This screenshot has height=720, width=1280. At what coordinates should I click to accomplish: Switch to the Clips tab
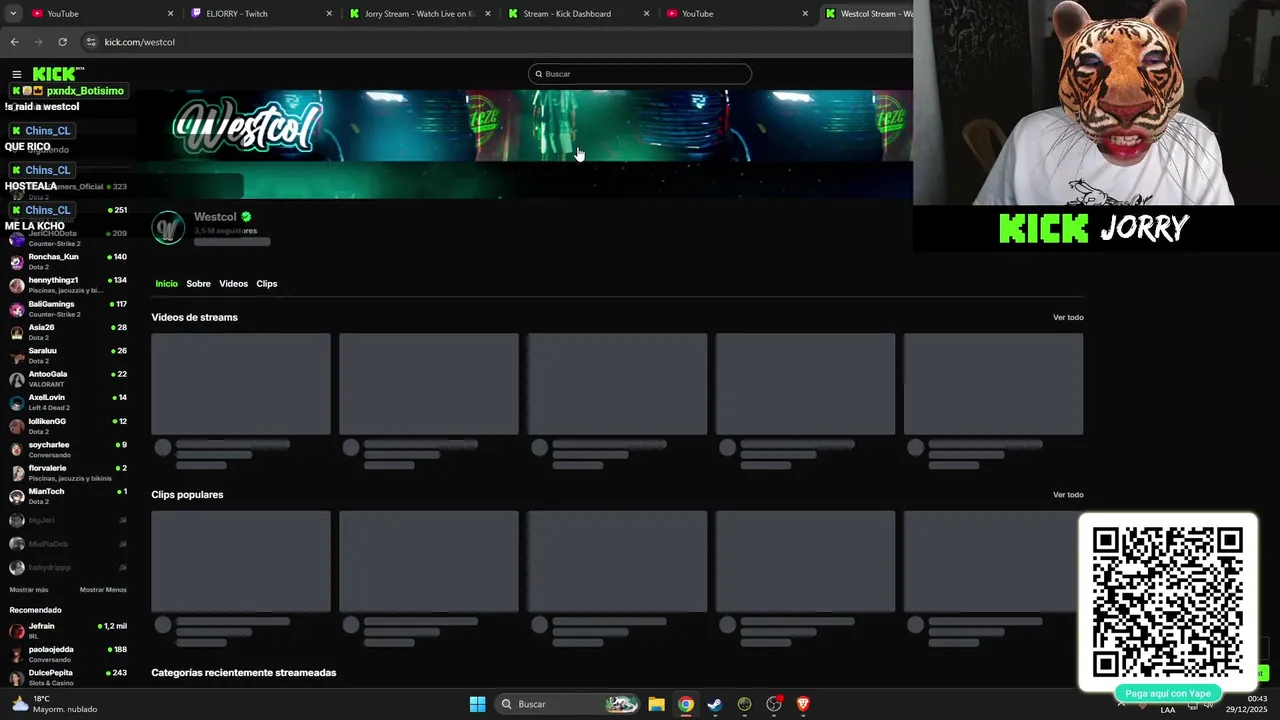pos(267,284)
